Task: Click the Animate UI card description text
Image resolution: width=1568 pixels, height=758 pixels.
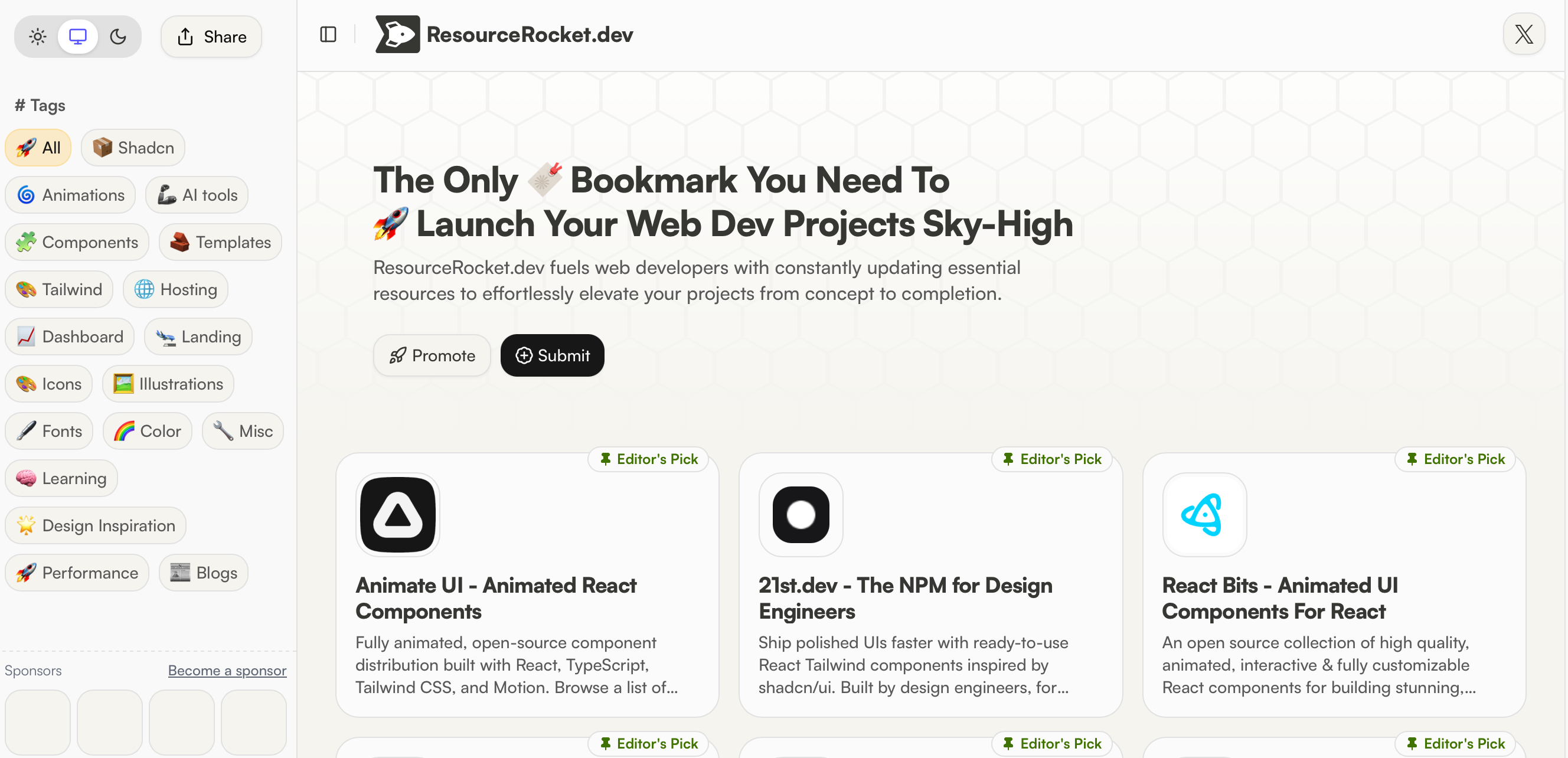Action: point(517,665)
